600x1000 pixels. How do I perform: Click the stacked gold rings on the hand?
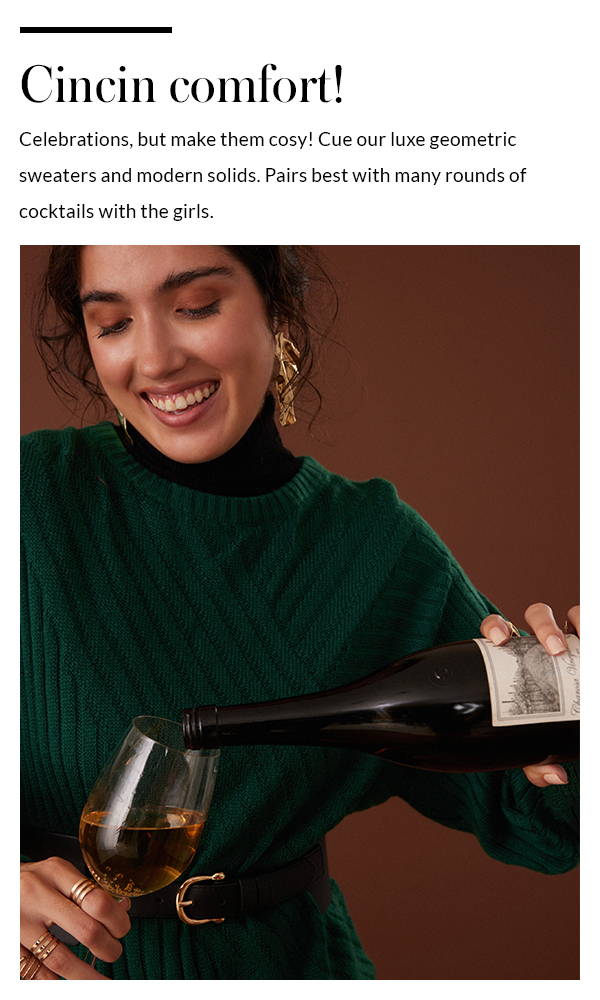(83, 890)
